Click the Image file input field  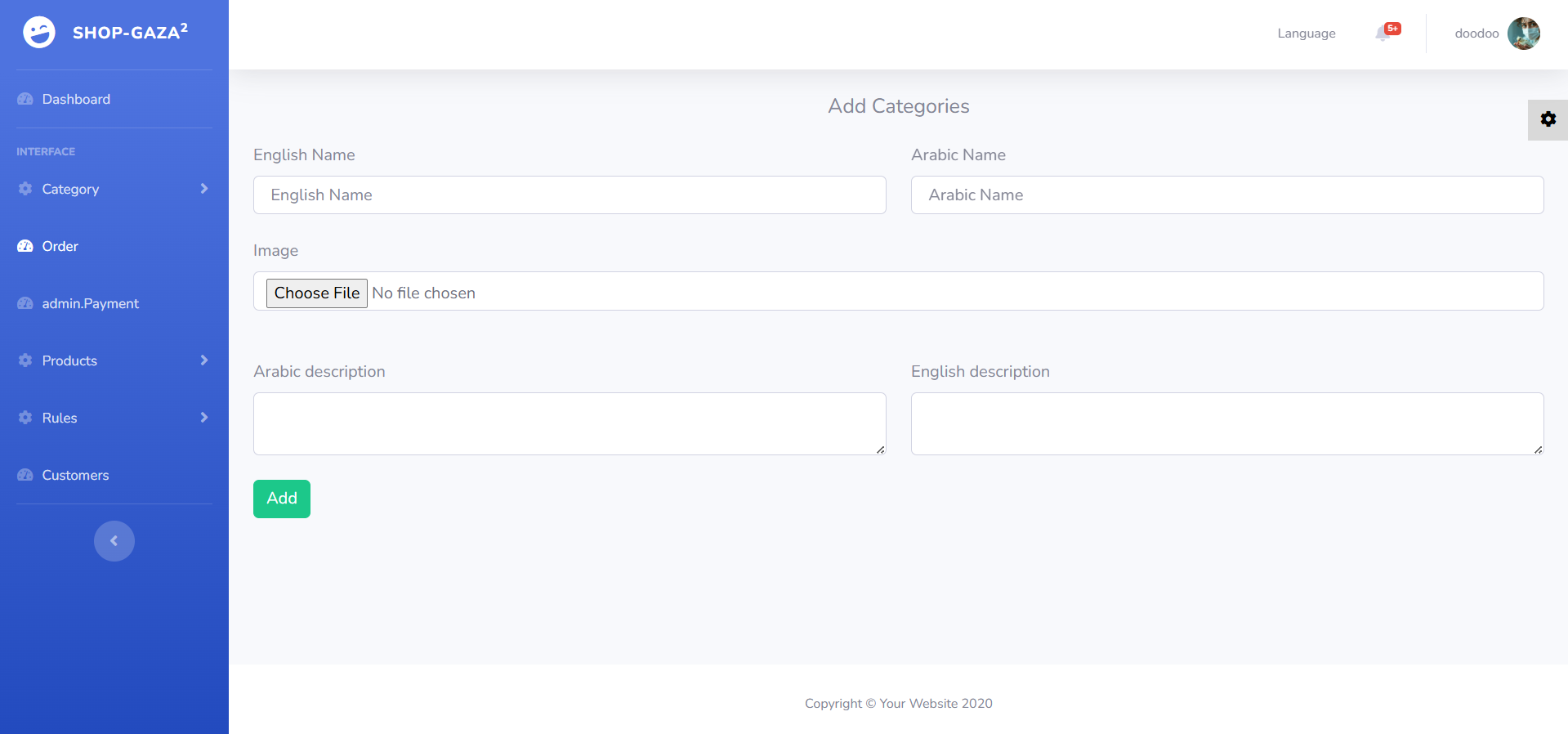click(899, 291)
